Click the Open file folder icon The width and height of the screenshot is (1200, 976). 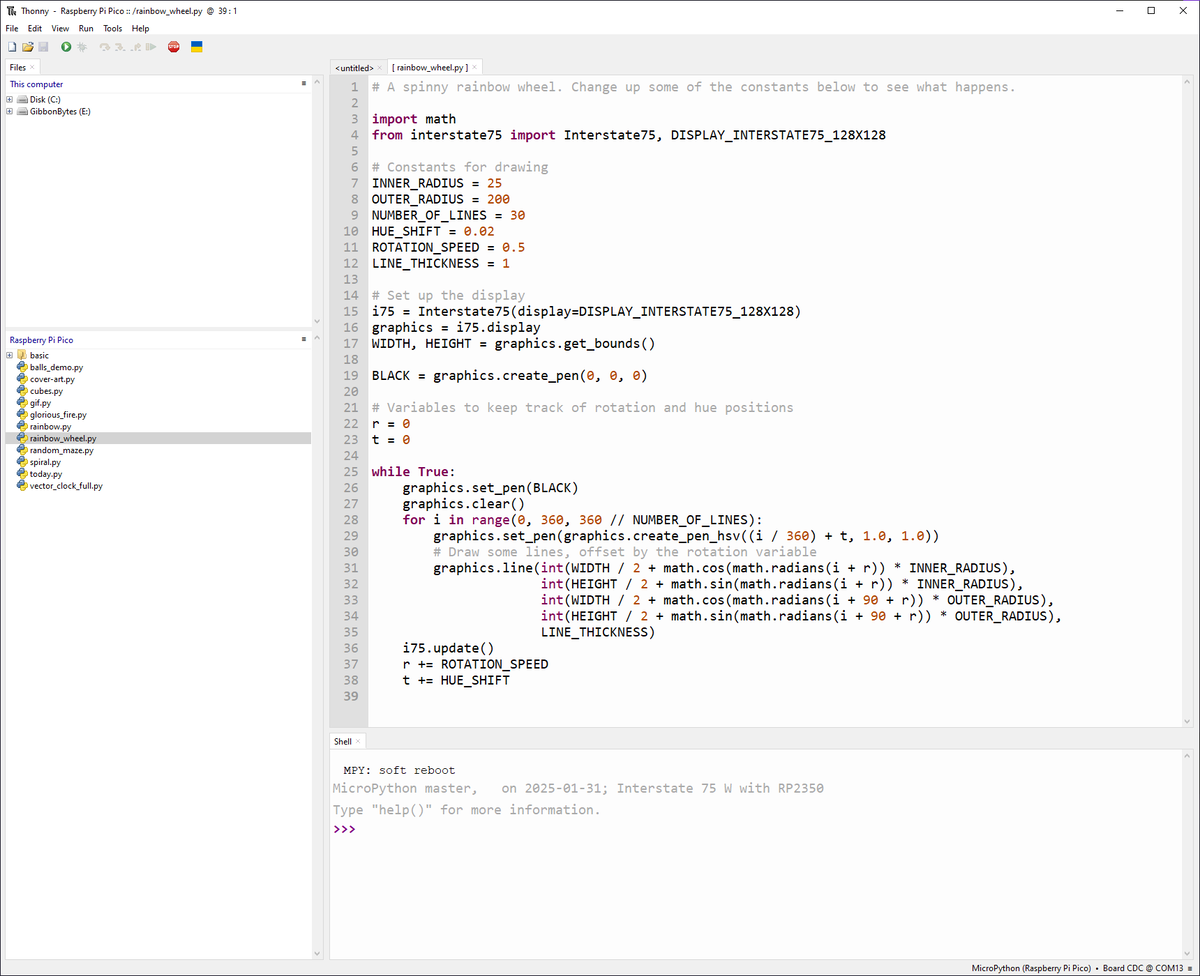[x=28, y=47]
